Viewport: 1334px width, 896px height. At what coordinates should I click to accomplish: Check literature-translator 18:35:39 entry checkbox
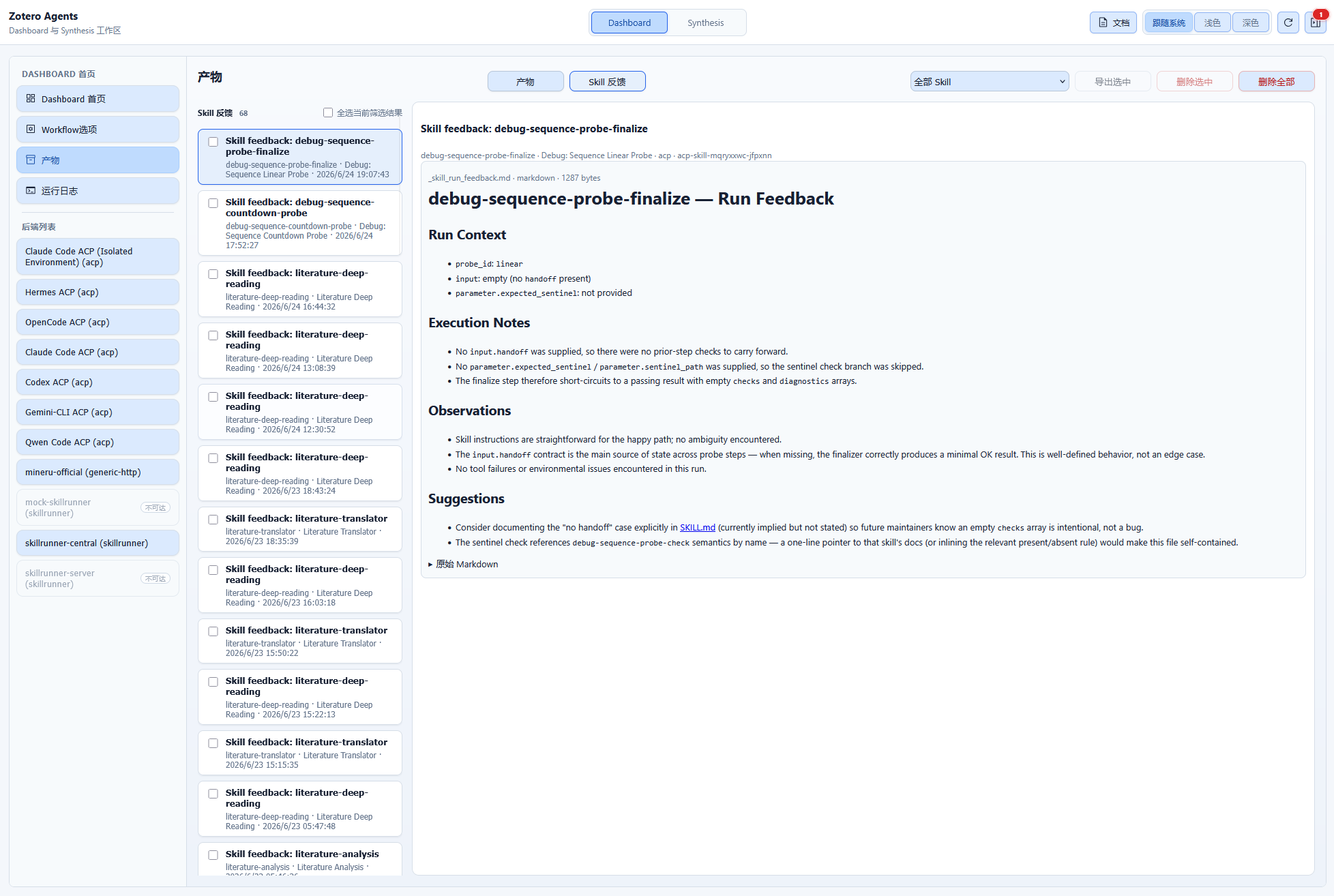tap(213, 520)
